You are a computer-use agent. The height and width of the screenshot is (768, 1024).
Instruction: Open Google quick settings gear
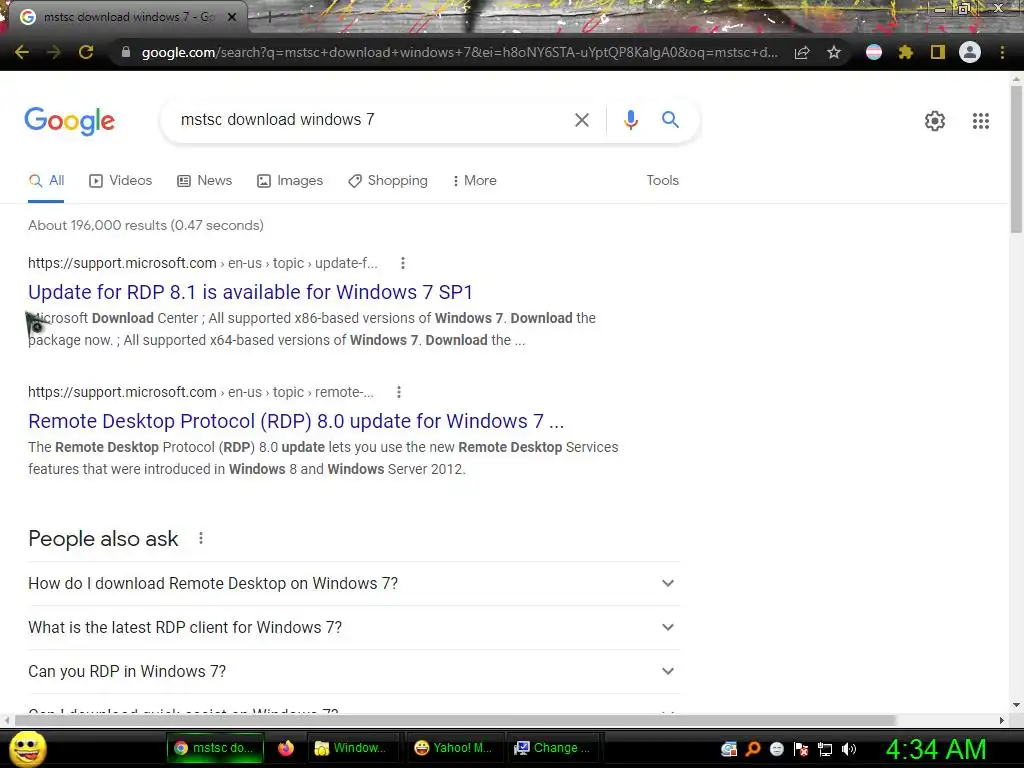(935, 121)
